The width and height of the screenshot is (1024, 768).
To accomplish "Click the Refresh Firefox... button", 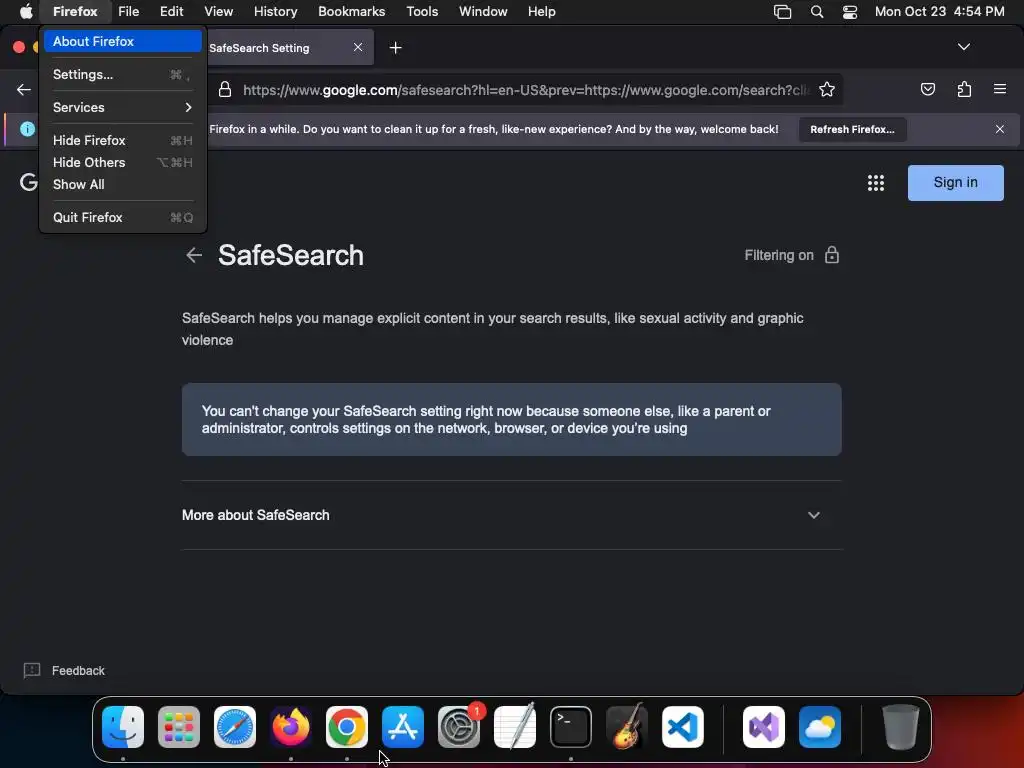I will pos(852,129).
